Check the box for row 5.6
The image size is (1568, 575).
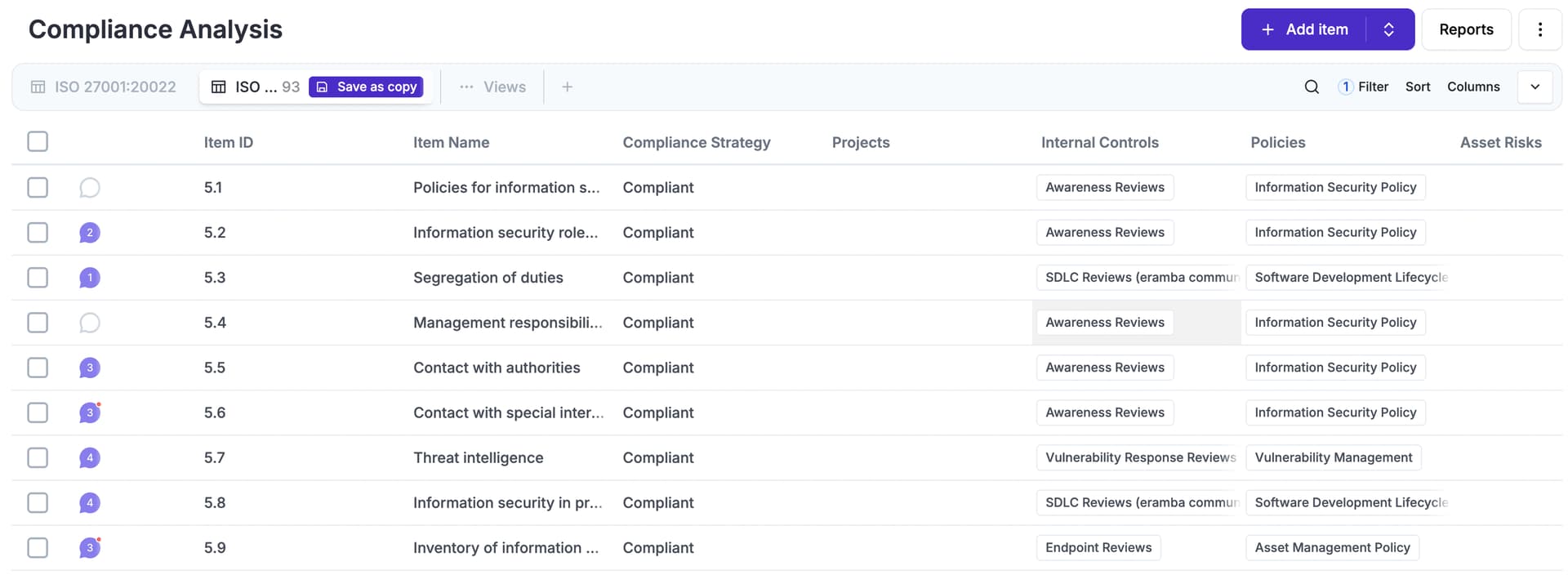(38, 412)
